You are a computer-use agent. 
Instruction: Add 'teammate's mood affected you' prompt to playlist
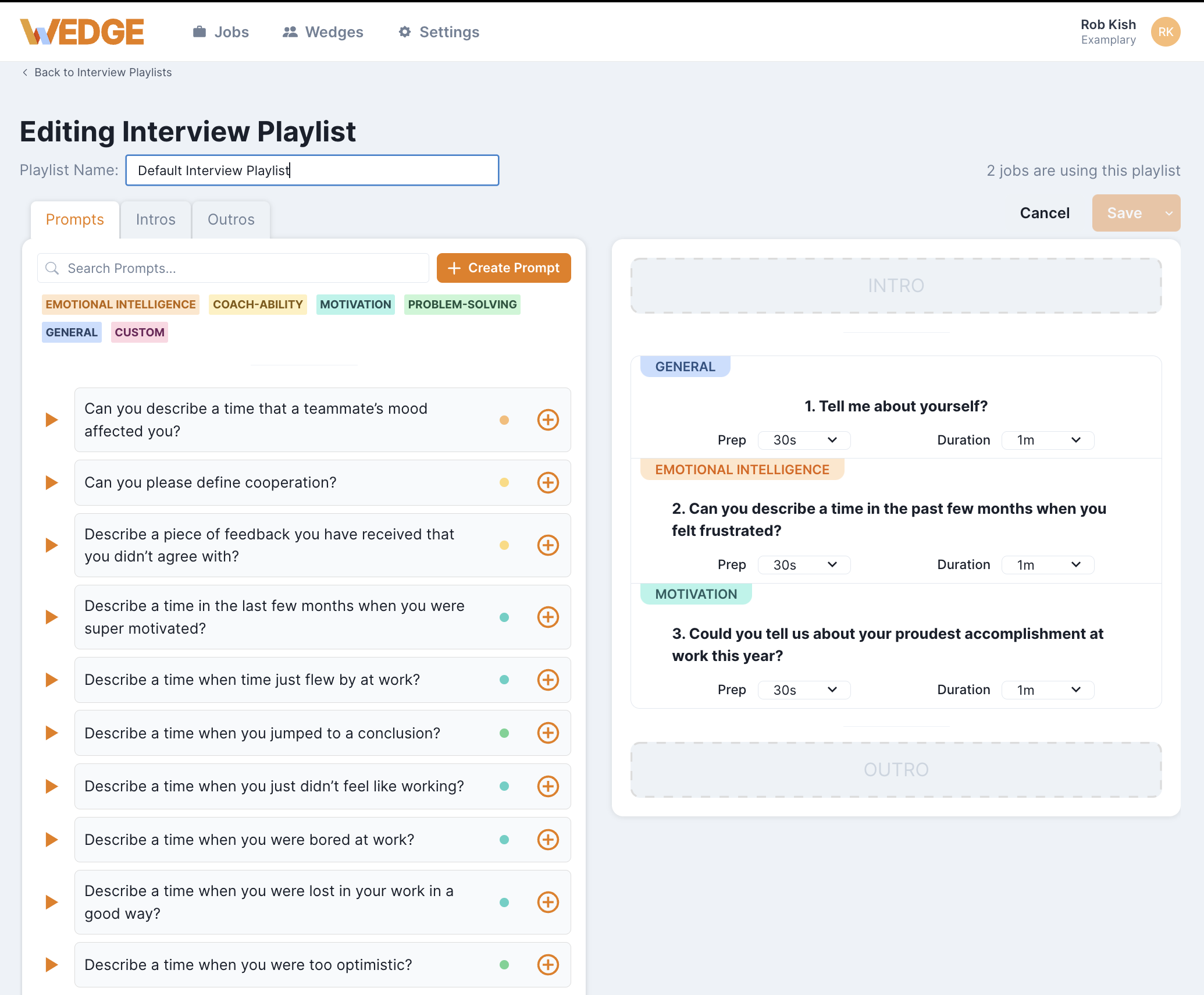coord(548,420)
